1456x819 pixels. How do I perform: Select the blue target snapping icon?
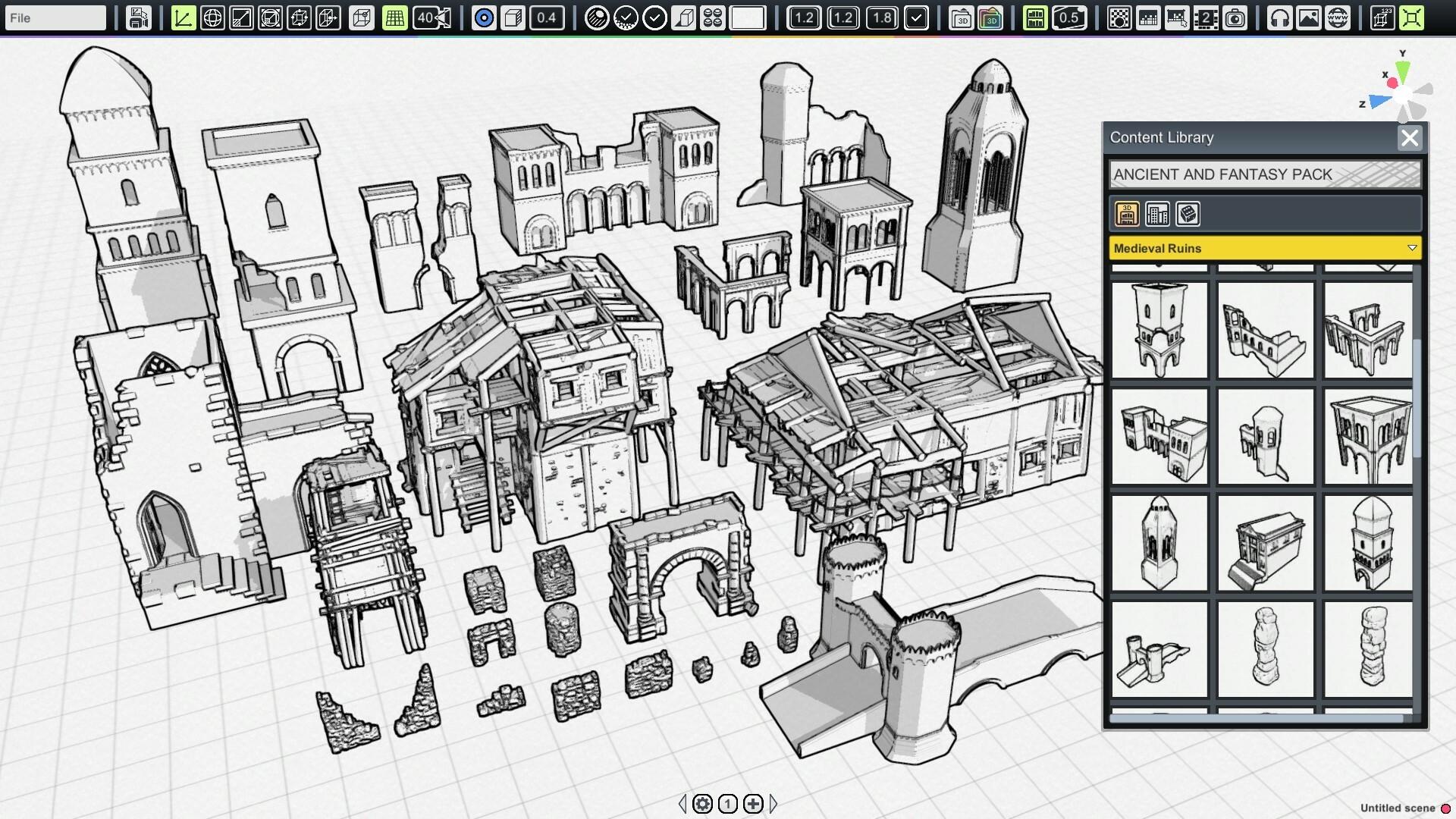(486, 17)
